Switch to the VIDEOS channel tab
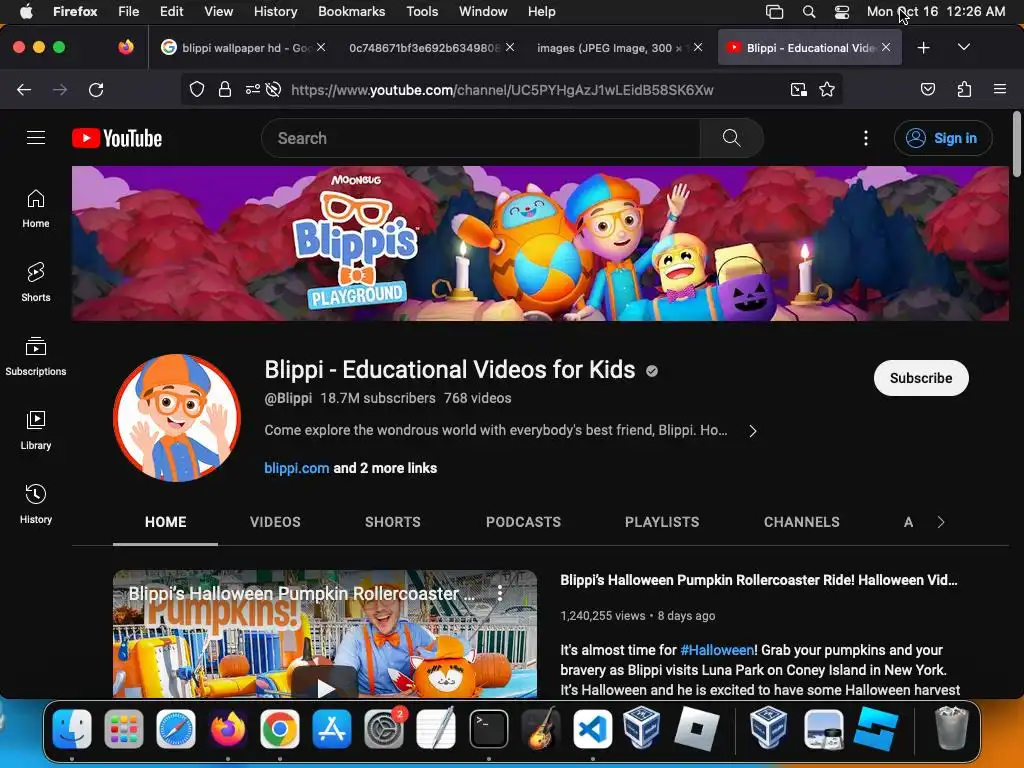 [275, 522]
